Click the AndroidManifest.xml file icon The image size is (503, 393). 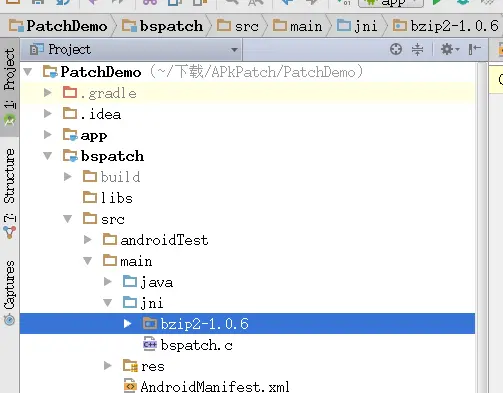click(130, 386)
